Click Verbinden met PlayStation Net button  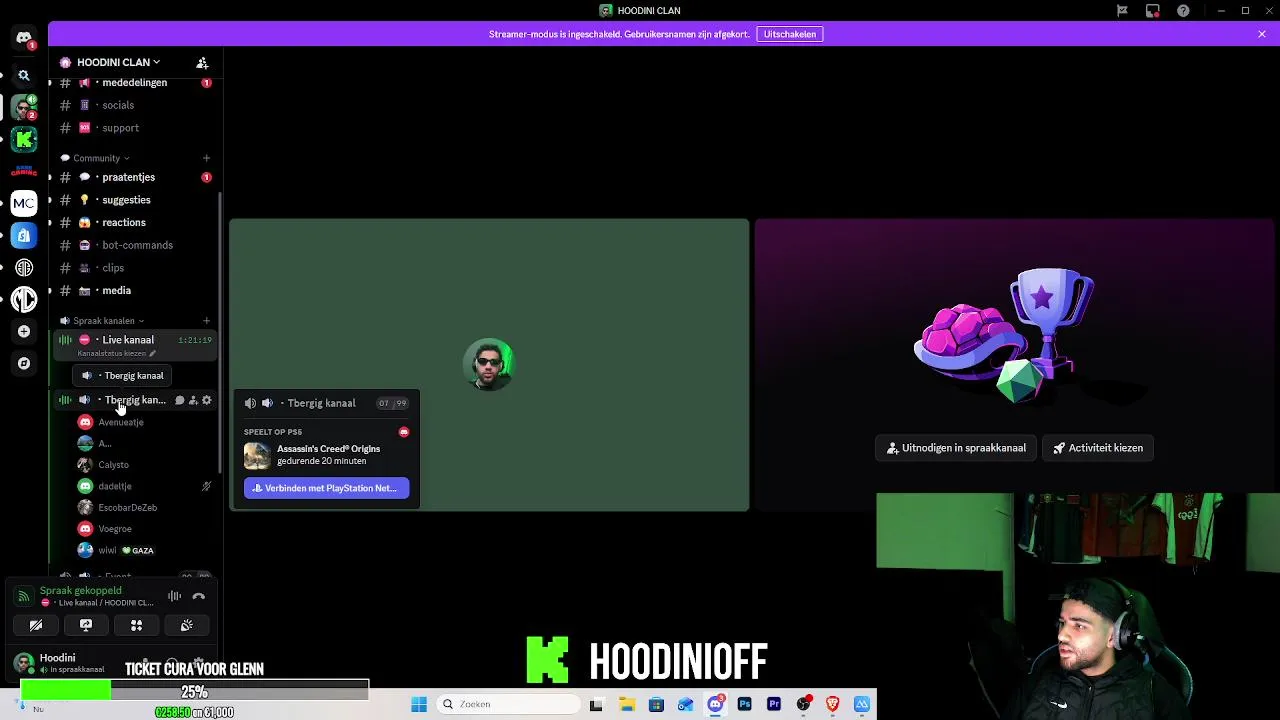(327, 488)
